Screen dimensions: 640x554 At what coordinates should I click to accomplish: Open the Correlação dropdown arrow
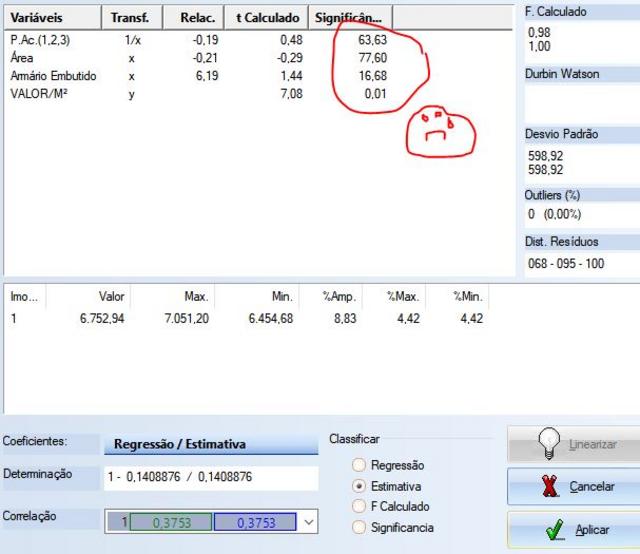coord(309,522)
